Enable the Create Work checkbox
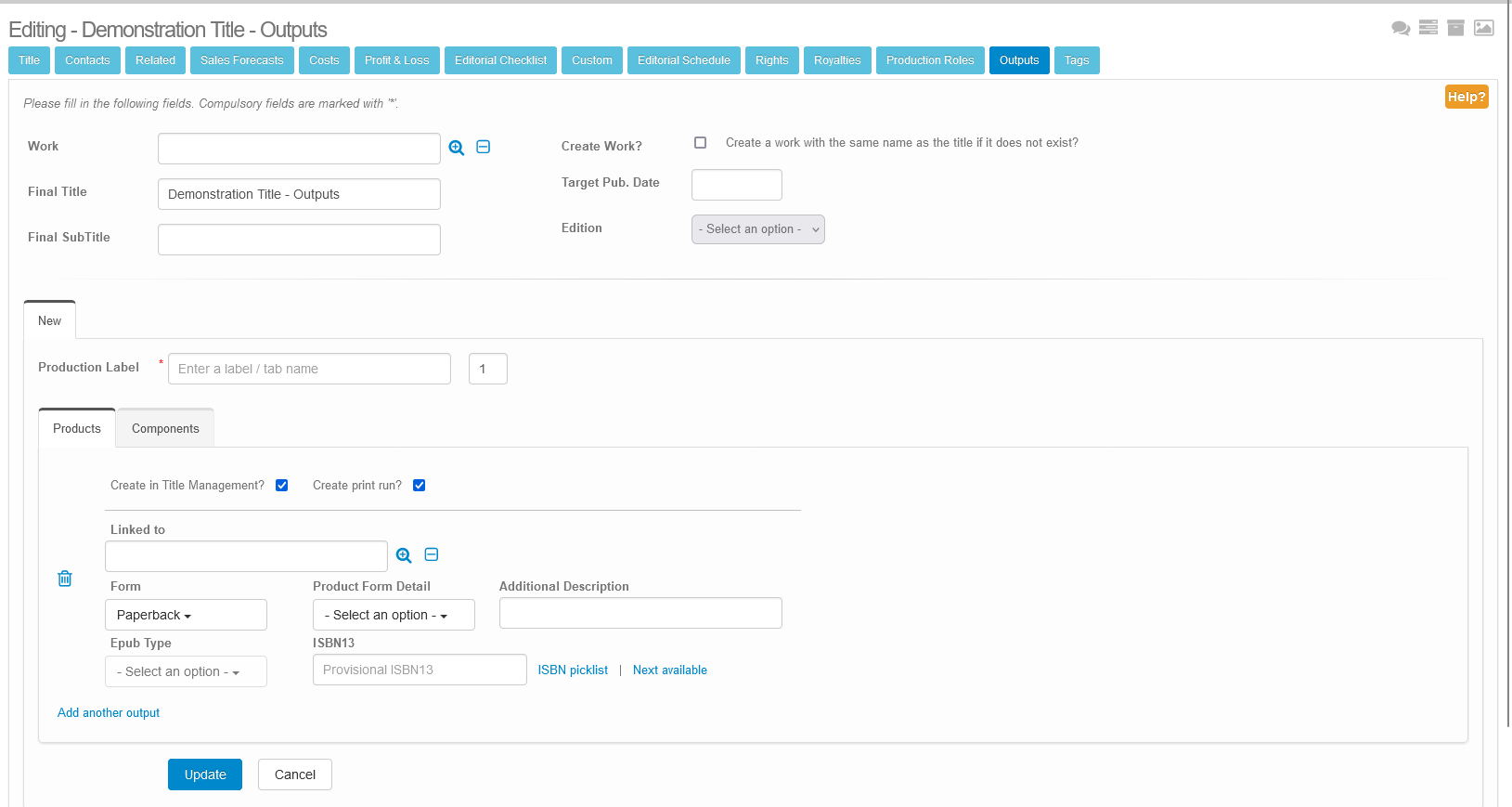This screenshot has height=807, width=1512. [x=701, y=143]
